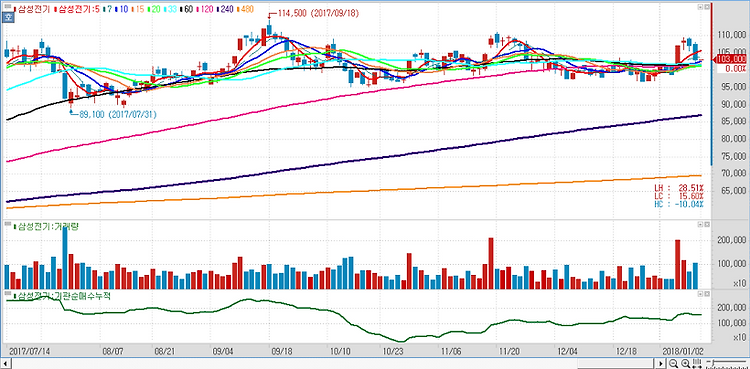Click the bar spacing adjust icon

pyautogui.click(x=697, y=363)
